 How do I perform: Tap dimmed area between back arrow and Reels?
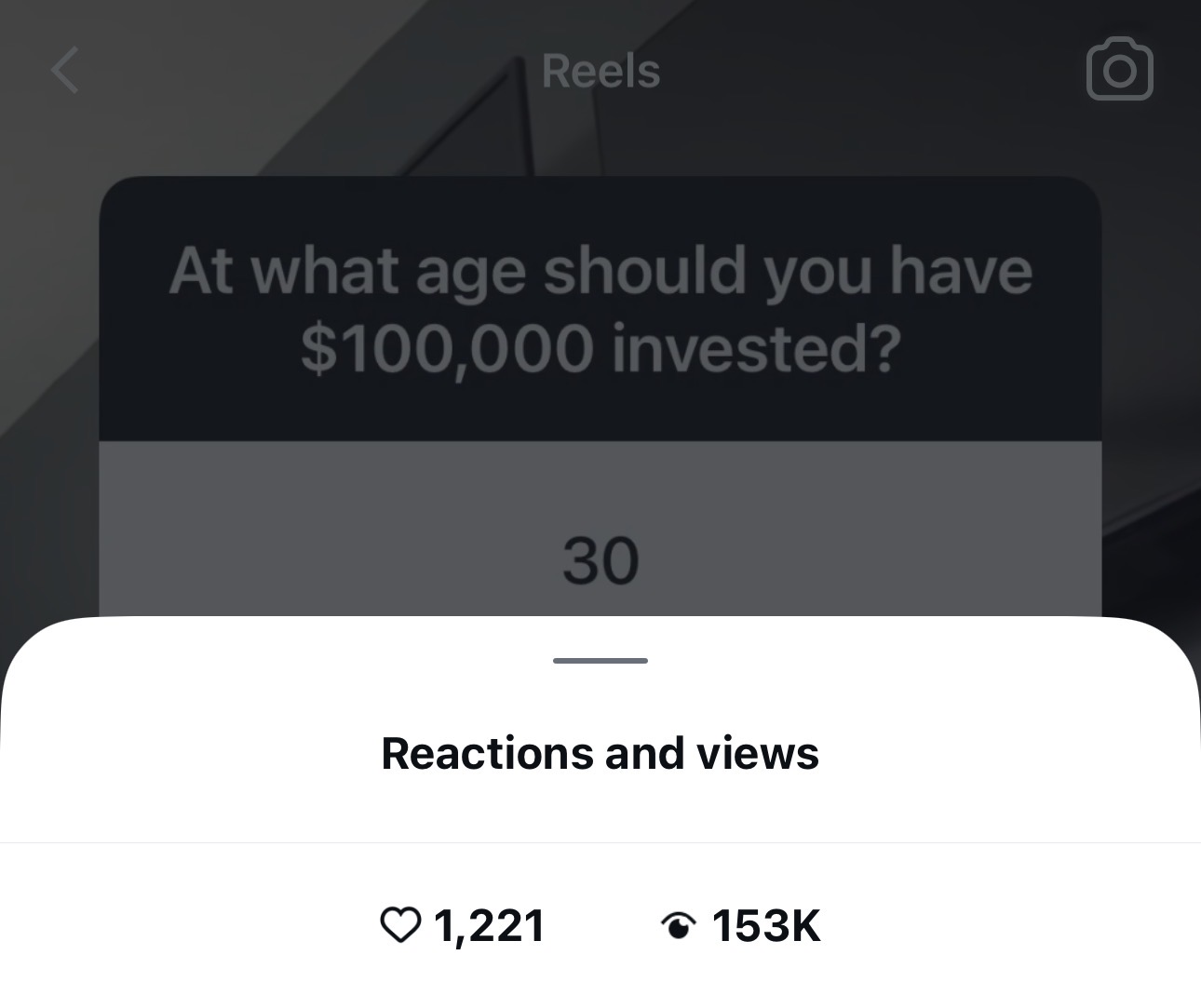coord(298,72)
